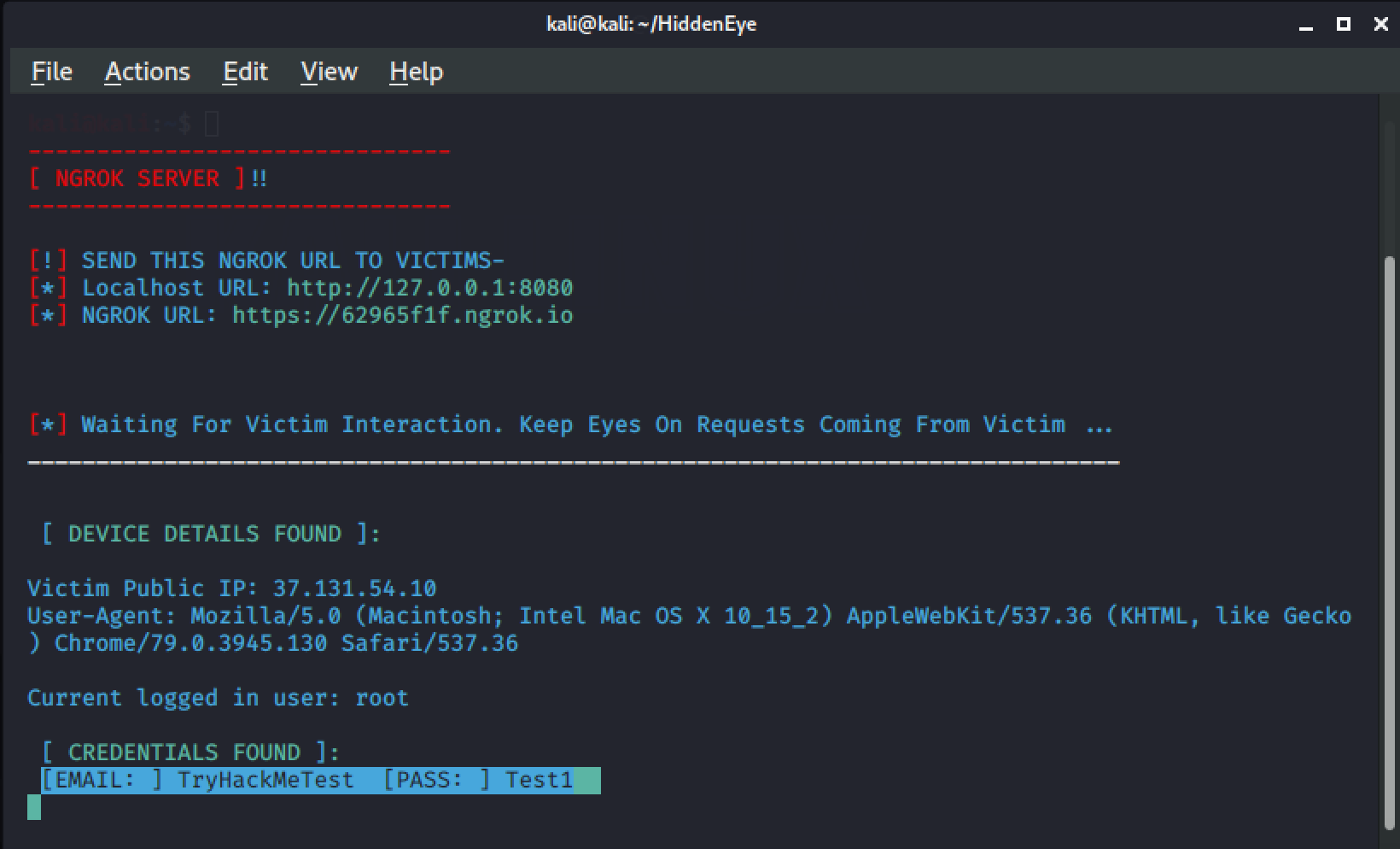Maximize the terminal window

pos(1343,25)
